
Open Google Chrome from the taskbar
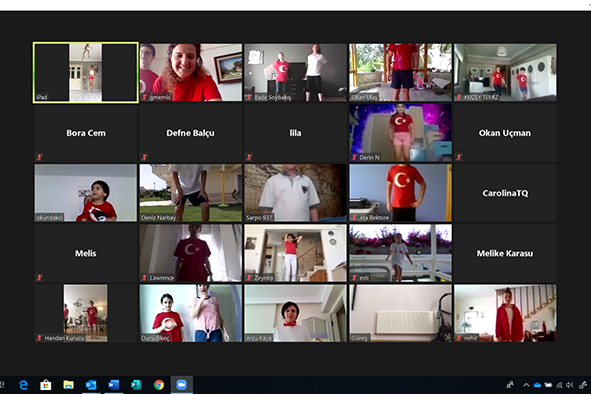159,385
